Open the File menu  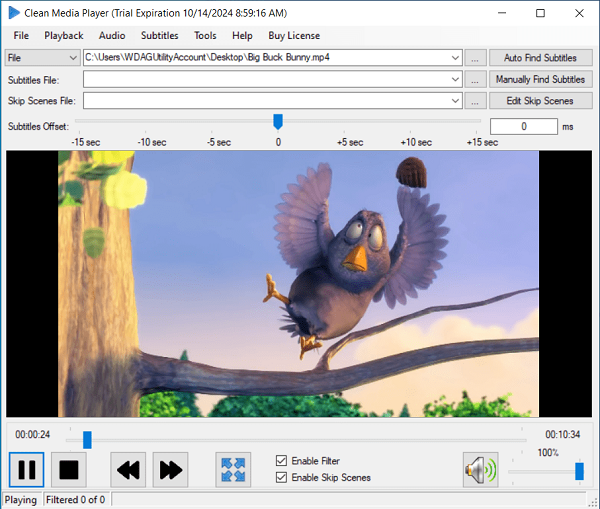click(x=21, y=36)
